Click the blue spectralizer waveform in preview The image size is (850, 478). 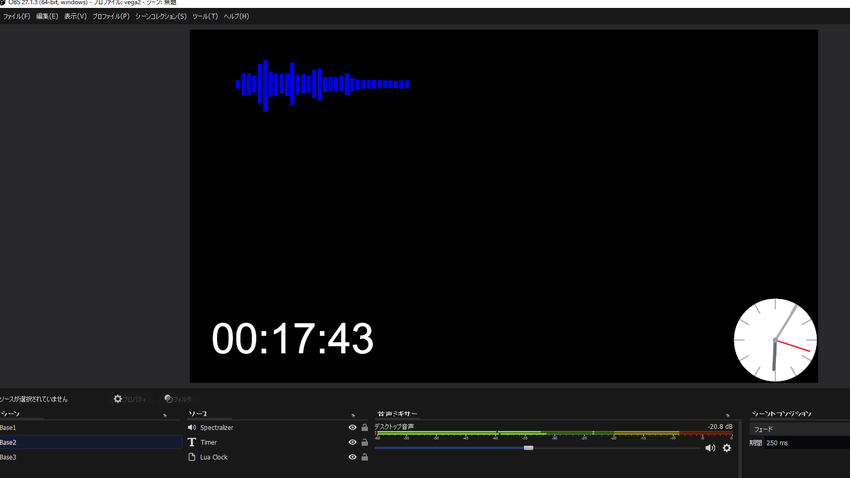point(323,85)
